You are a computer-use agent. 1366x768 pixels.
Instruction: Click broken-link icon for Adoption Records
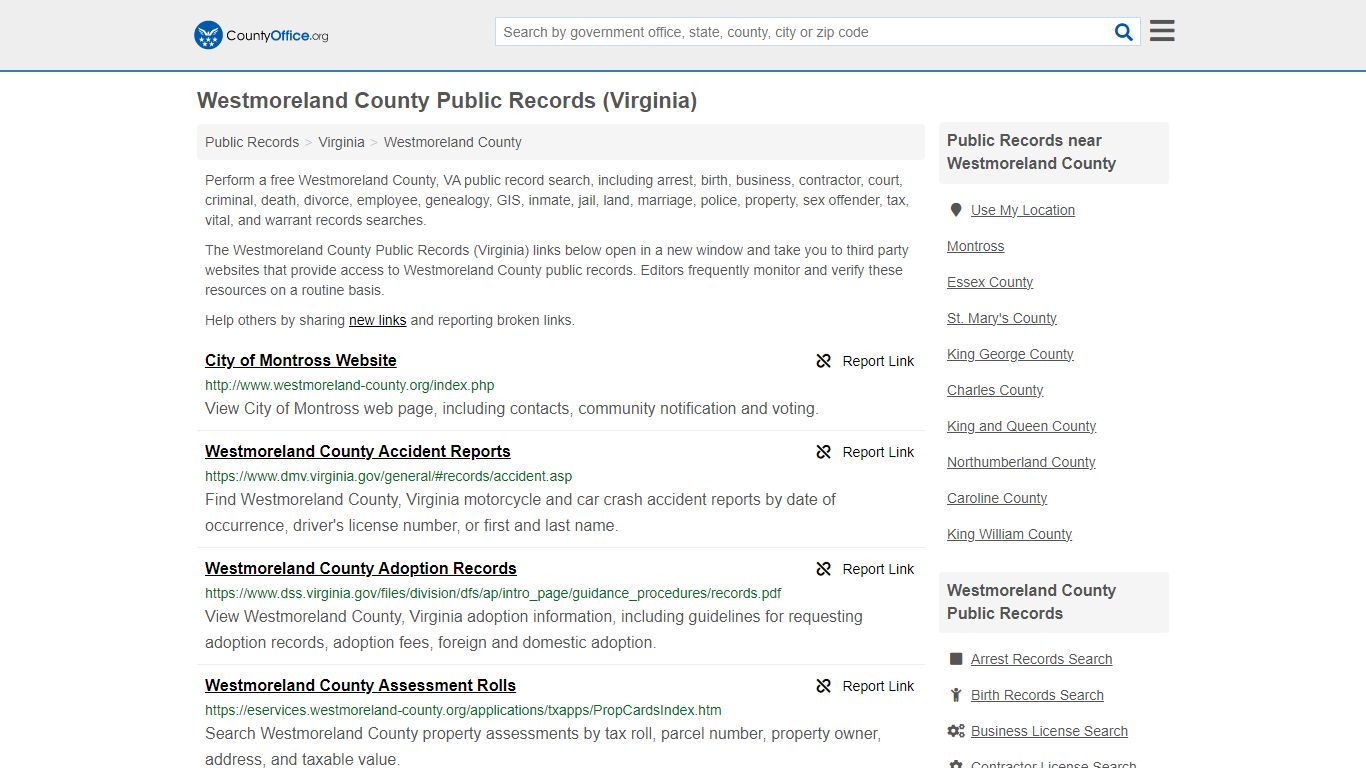pos(824,569)
